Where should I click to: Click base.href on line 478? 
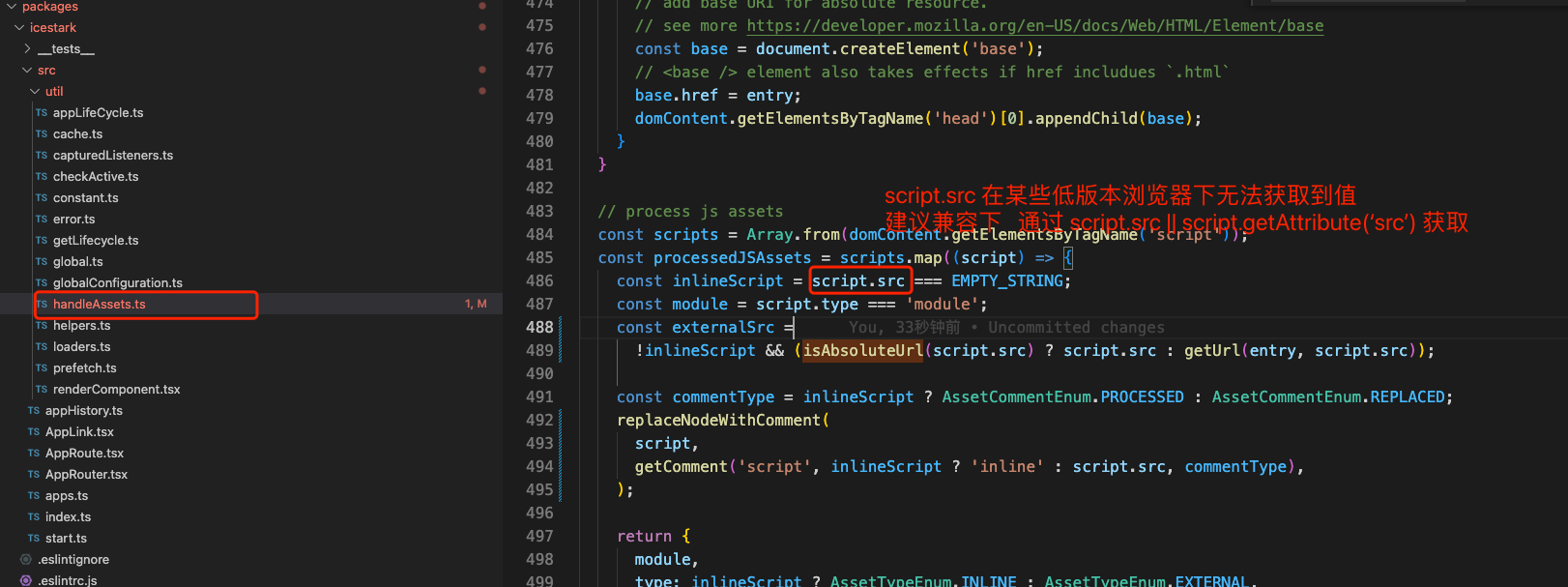(677, 95)
